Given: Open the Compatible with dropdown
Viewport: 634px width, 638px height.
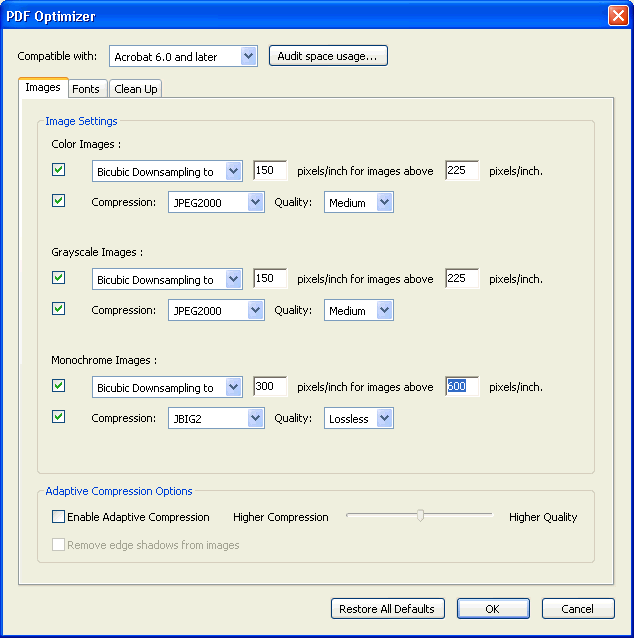Looking at the screenshot, I should [183, 56].
